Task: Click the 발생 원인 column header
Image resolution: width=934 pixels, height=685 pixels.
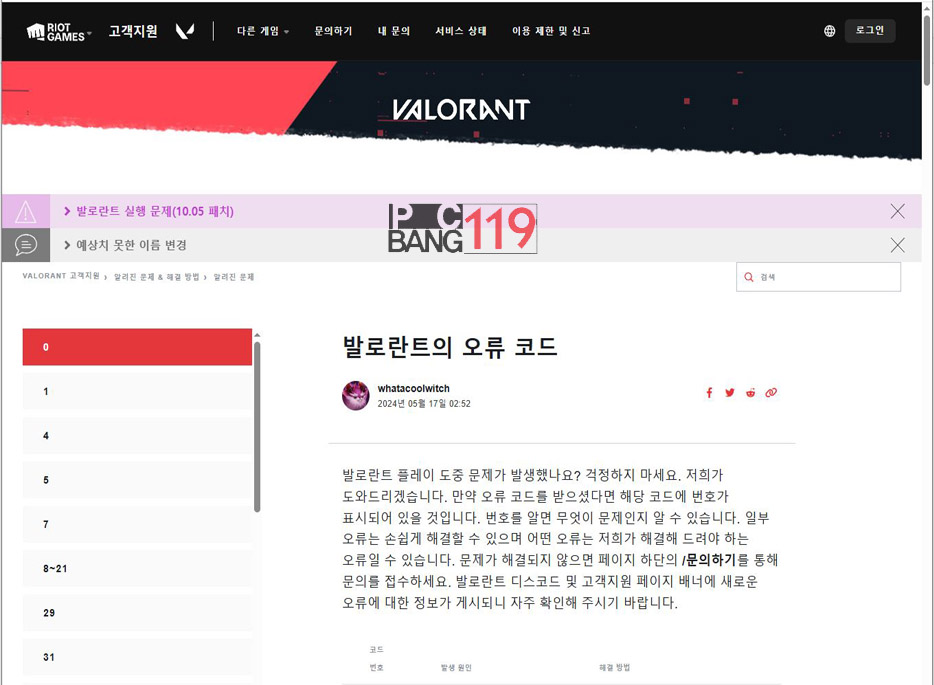Action: pos(456,668)
